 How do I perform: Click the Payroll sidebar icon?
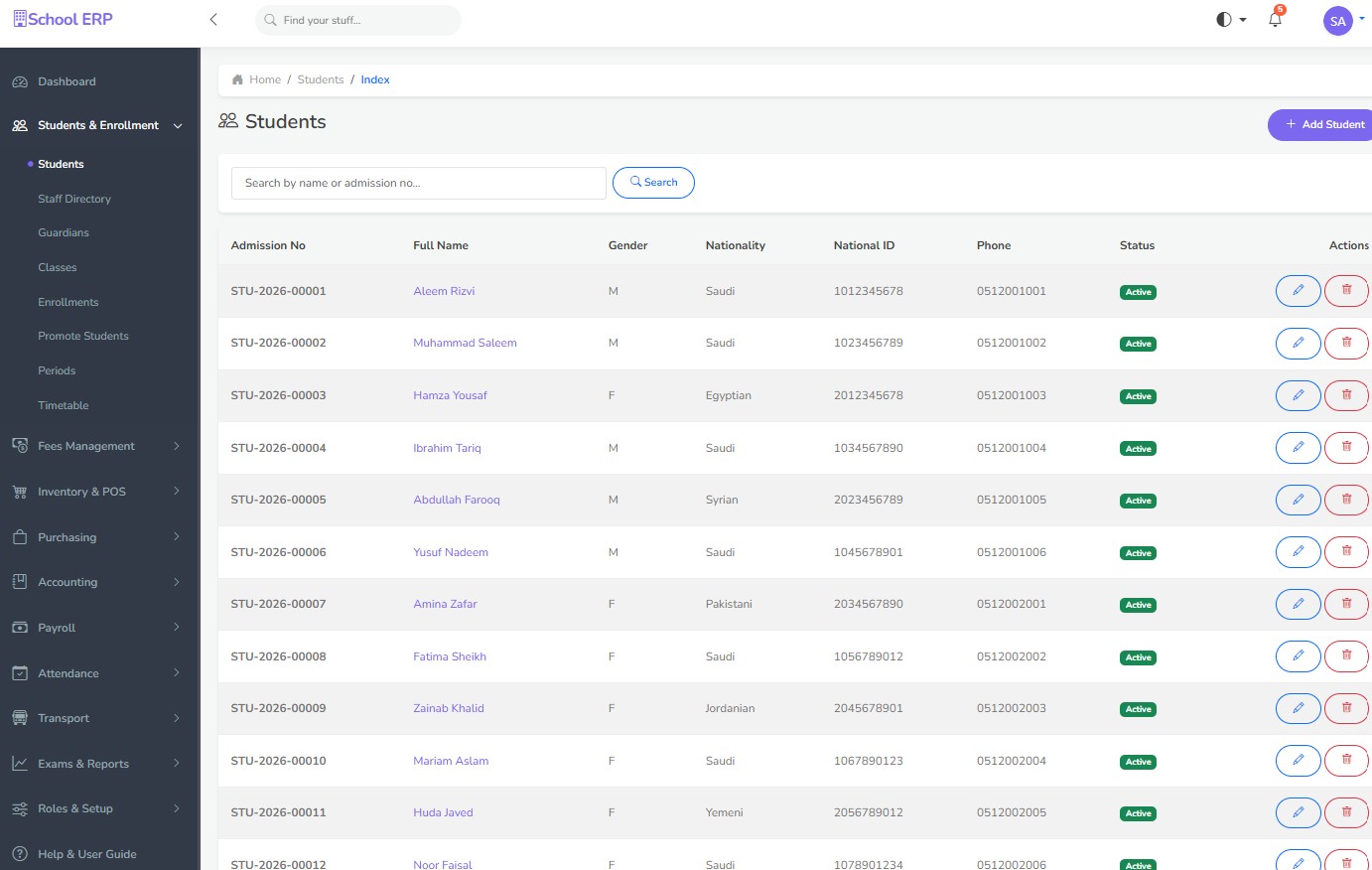(x=20, y=628)
